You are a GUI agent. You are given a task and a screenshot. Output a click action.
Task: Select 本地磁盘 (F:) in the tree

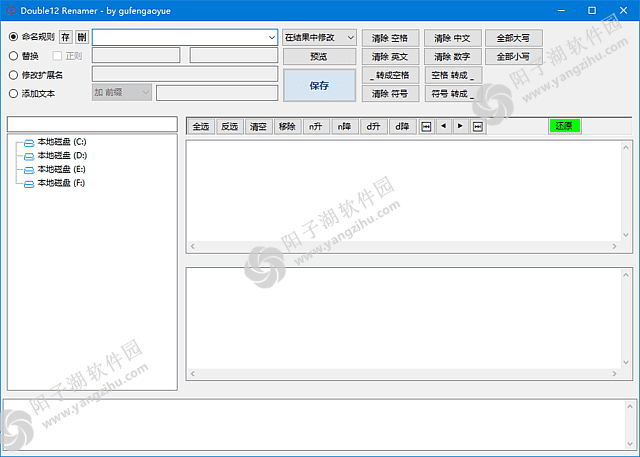(x=61, y=183)
